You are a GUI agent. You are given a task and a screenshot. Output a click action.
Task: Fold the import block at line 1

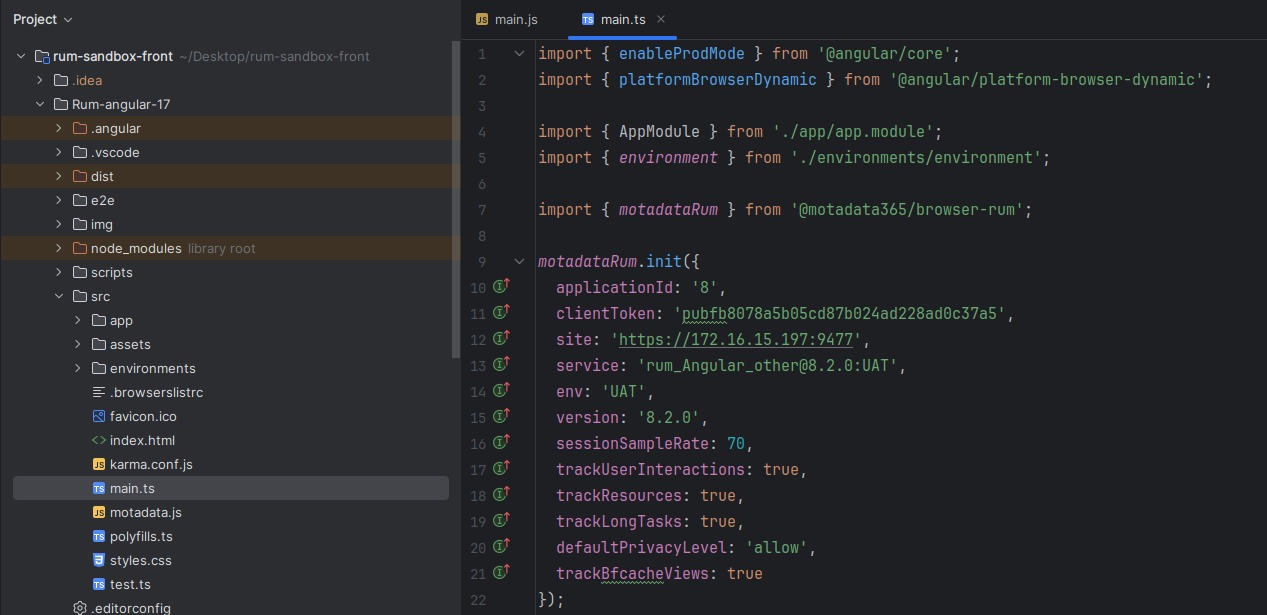[x=519, y=53]
